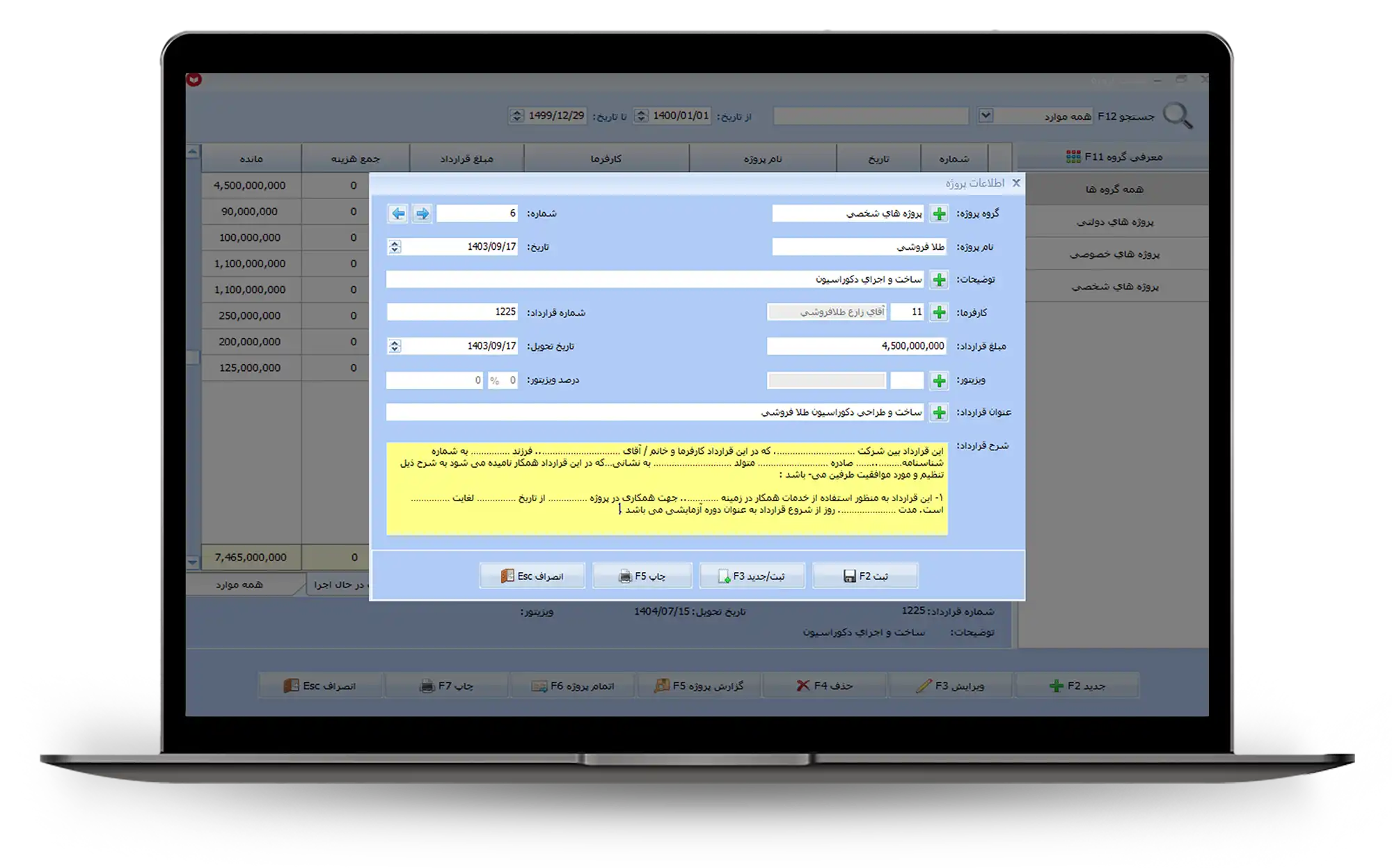Go to next record with right arrow
The height and width of the screenshot is (868, 1392).
point(422,214)
